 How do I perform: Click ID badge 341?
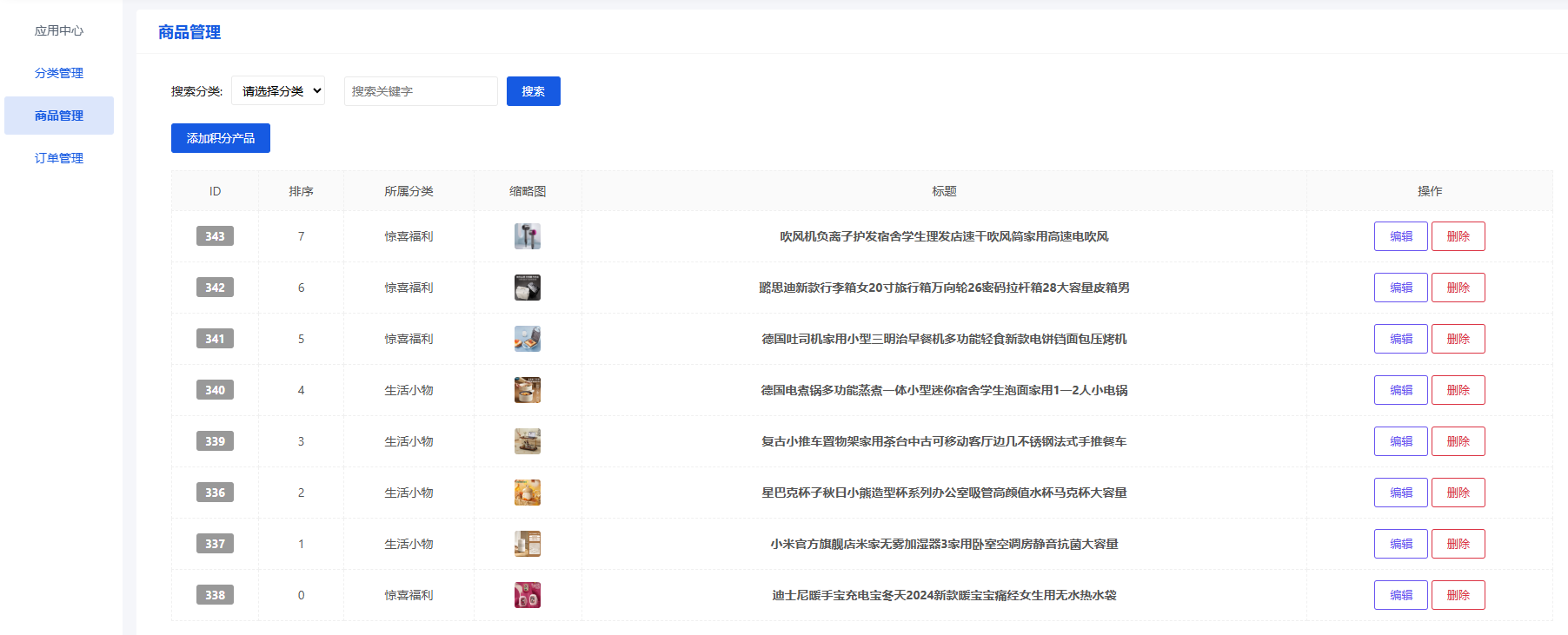(x=215, y=339)
